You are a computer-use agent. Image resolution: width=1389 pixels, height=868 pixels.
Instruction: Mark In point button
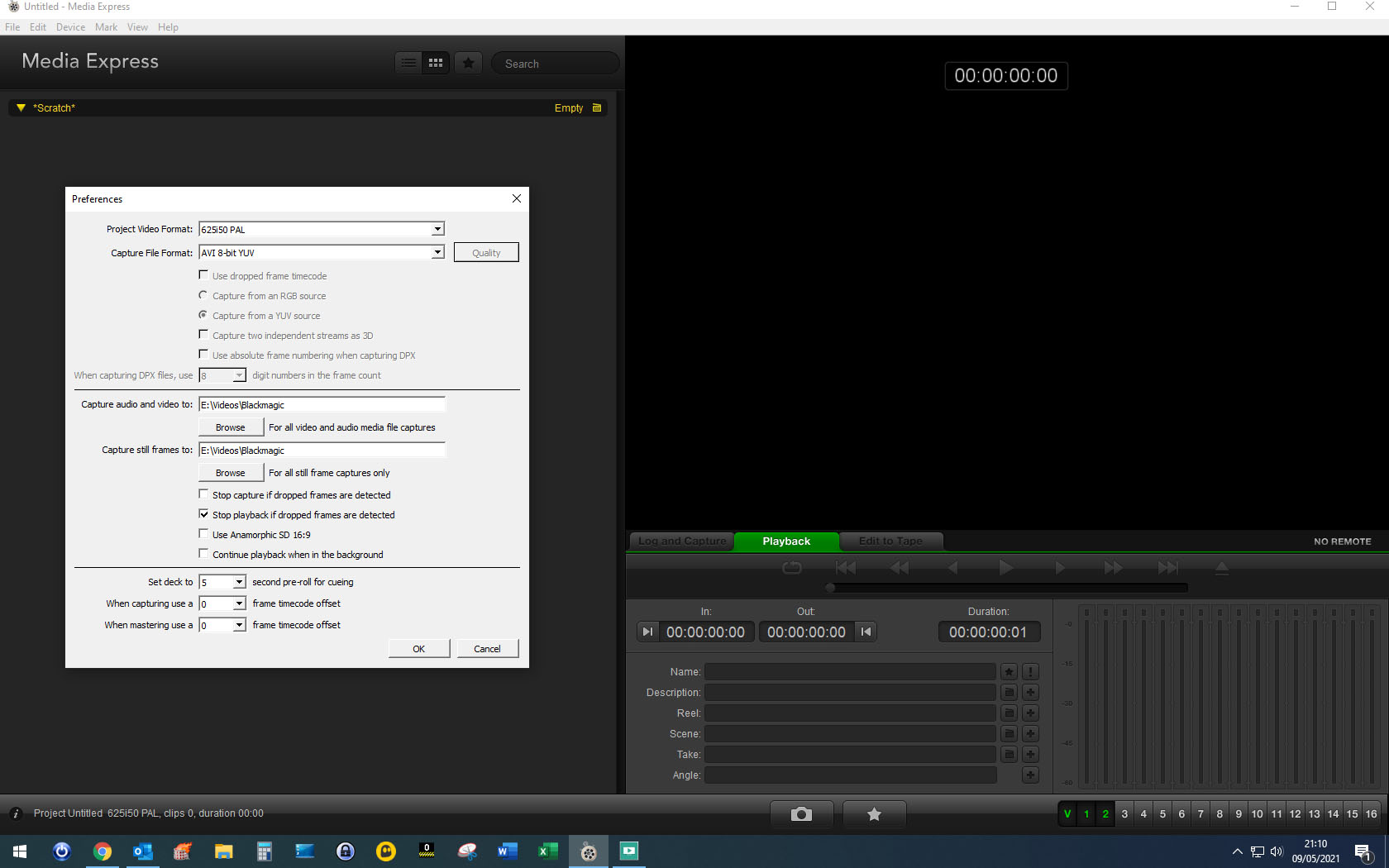[x=648, y=632]
